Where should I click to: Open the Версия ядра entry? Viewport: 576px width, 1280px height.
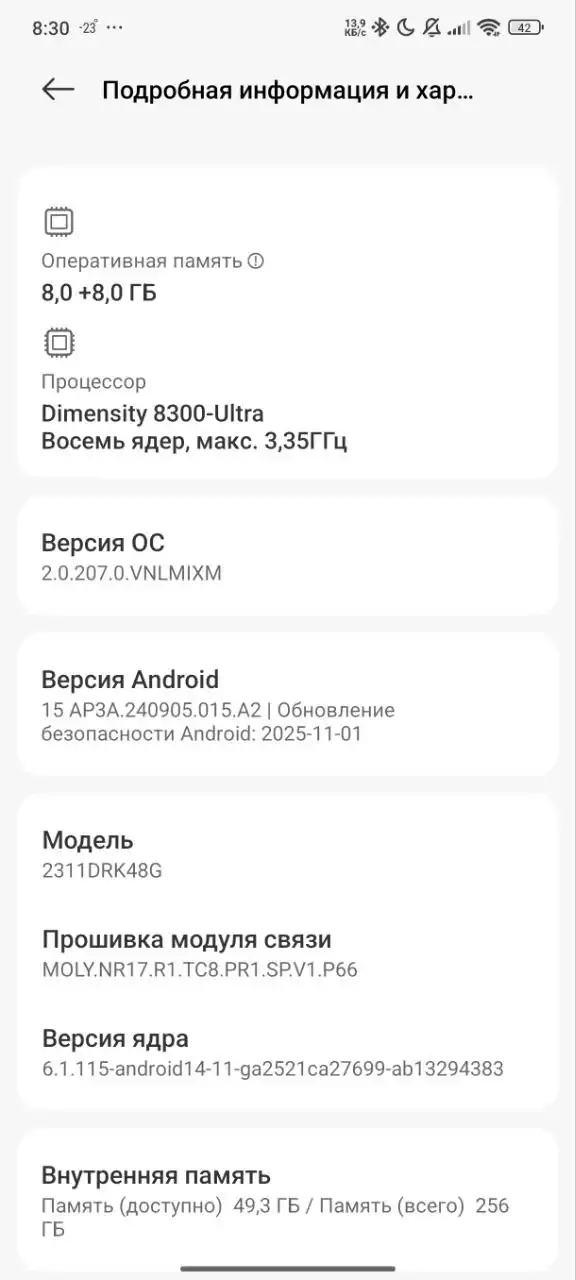pyautogui.click(x=288, y=1050)
